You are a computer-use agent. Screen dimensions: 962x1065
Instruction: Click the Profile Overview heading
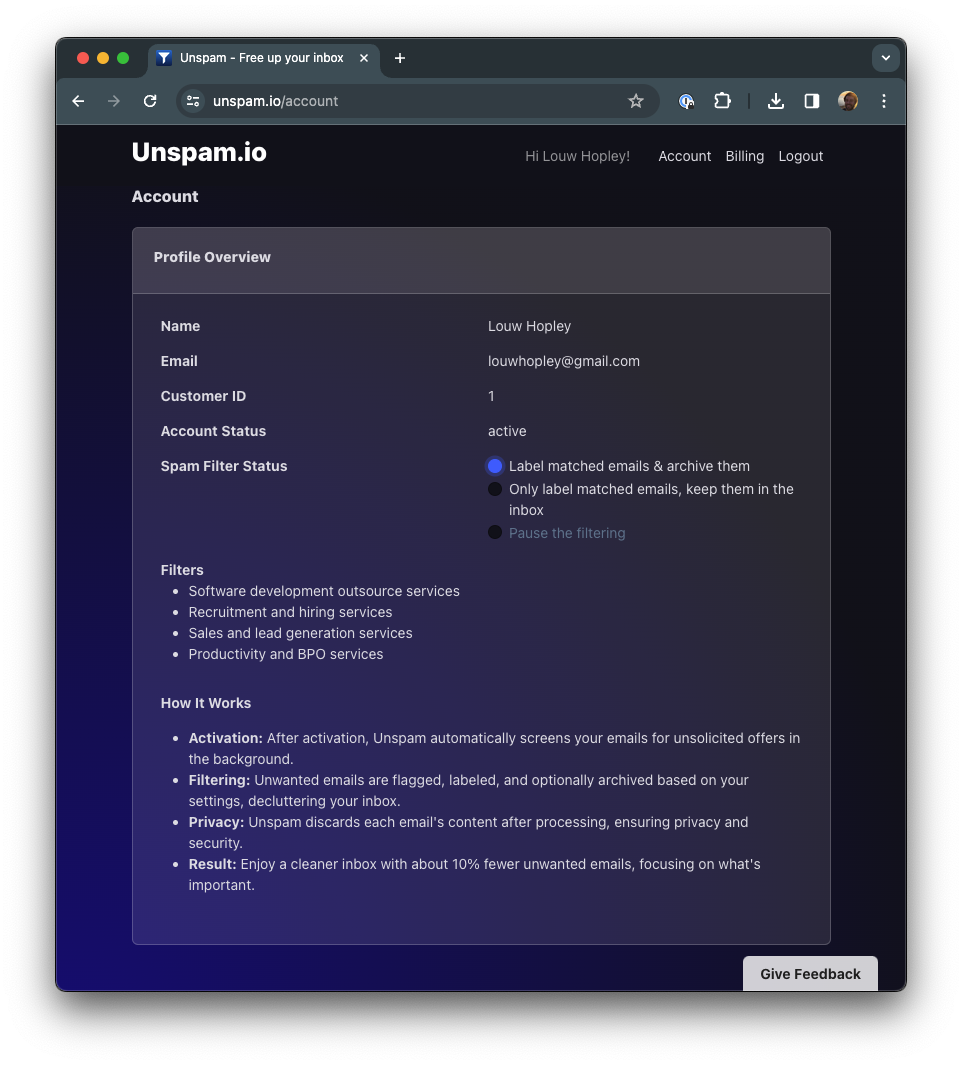(x=212, y=257)
